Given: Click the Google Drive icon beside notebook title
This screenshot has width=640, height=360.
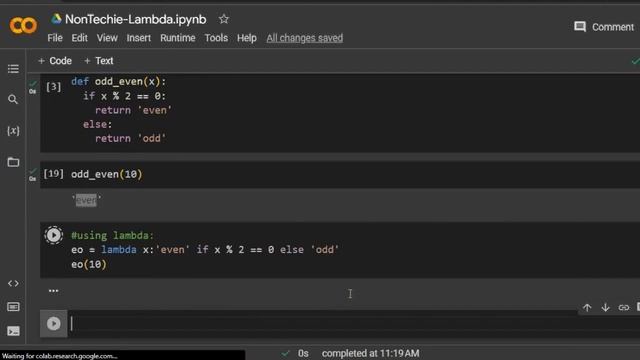Looking at the screenshot, I should (x=56, y=19).
